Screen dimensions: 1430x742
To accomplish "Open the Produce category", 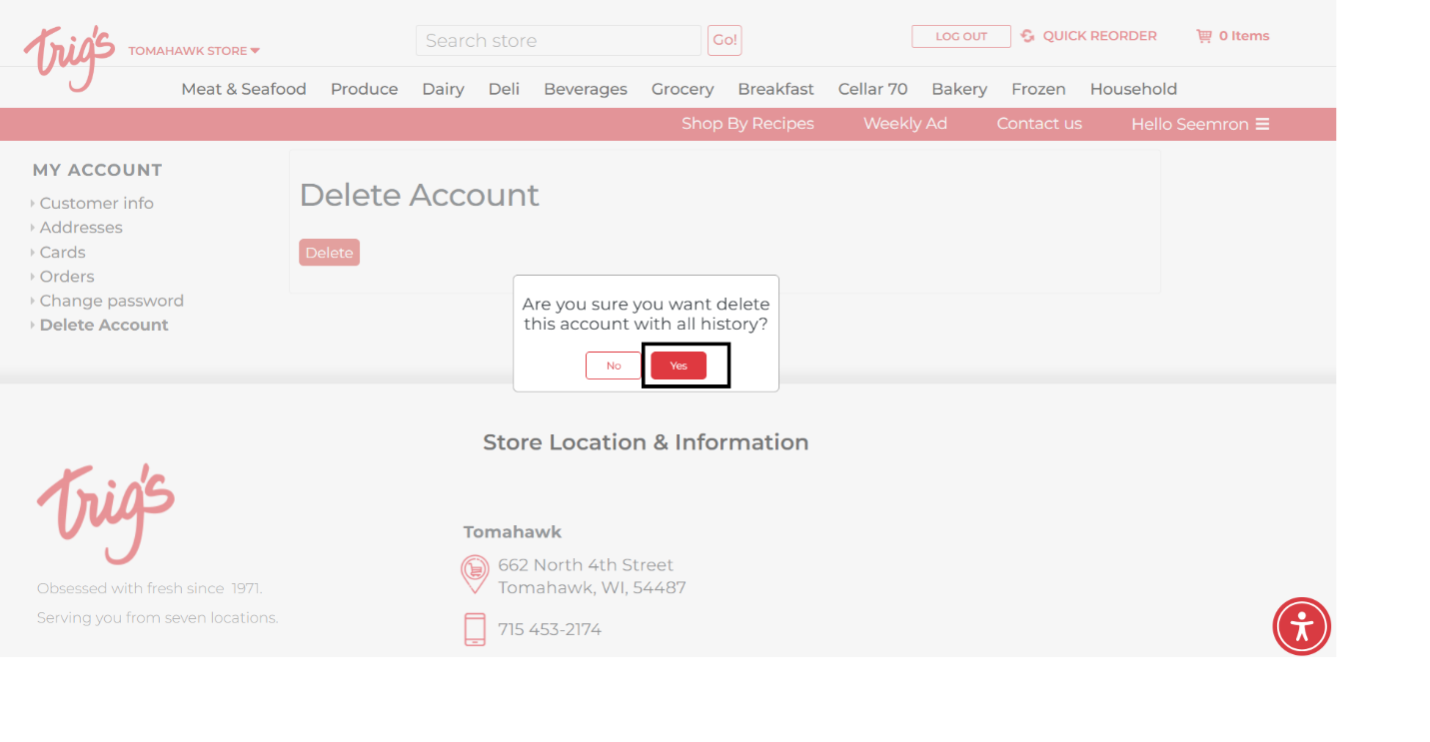I will pyautogui.click(x=364, y=89).
